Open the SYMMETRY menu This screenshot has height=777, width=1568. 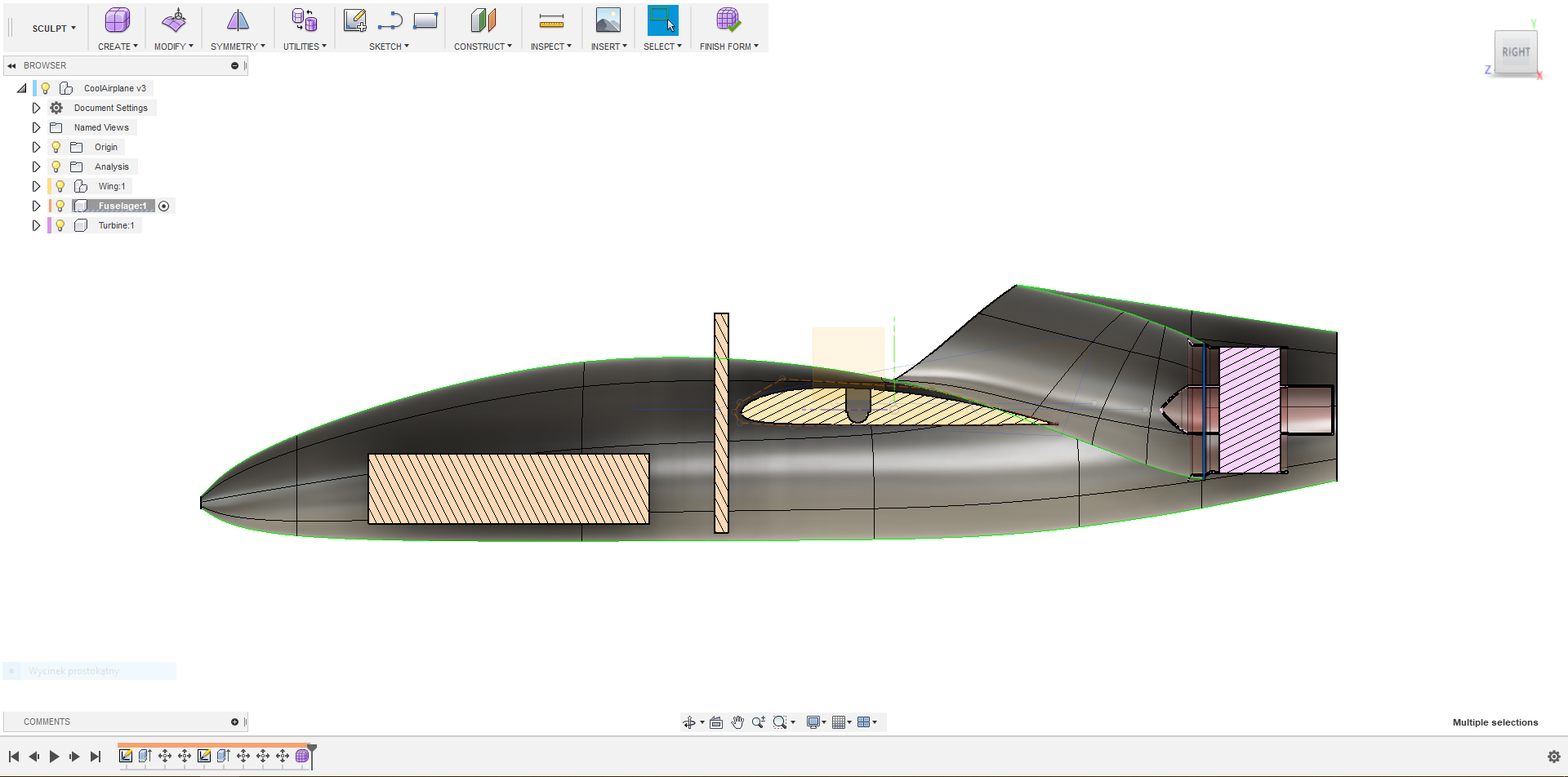(x=238, y=47)
